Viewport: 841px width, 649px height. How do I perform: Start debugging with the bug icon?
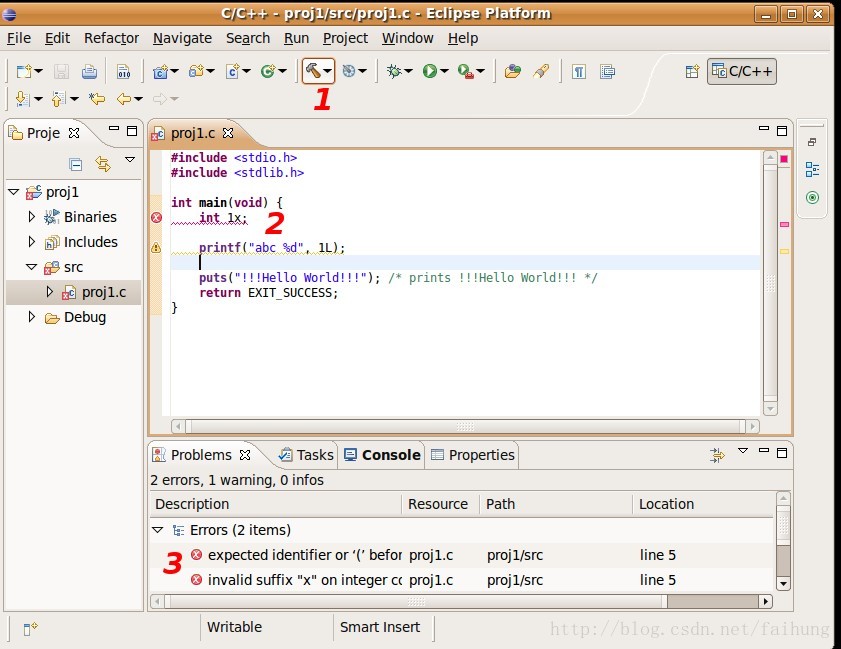[394, 71]
